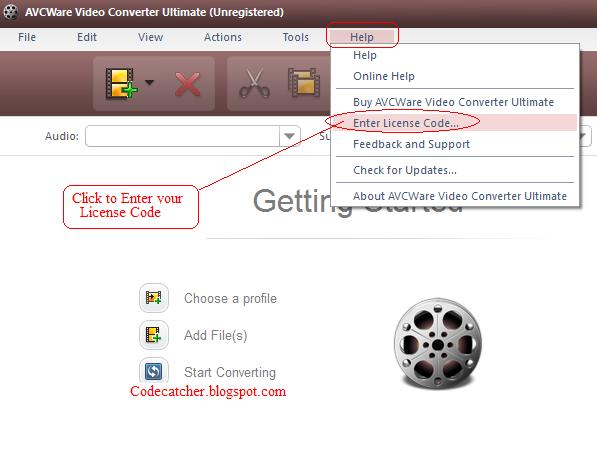Click the Choose a profile icon
The width and height of the screenshot is (597, 458).
[154, 298]
